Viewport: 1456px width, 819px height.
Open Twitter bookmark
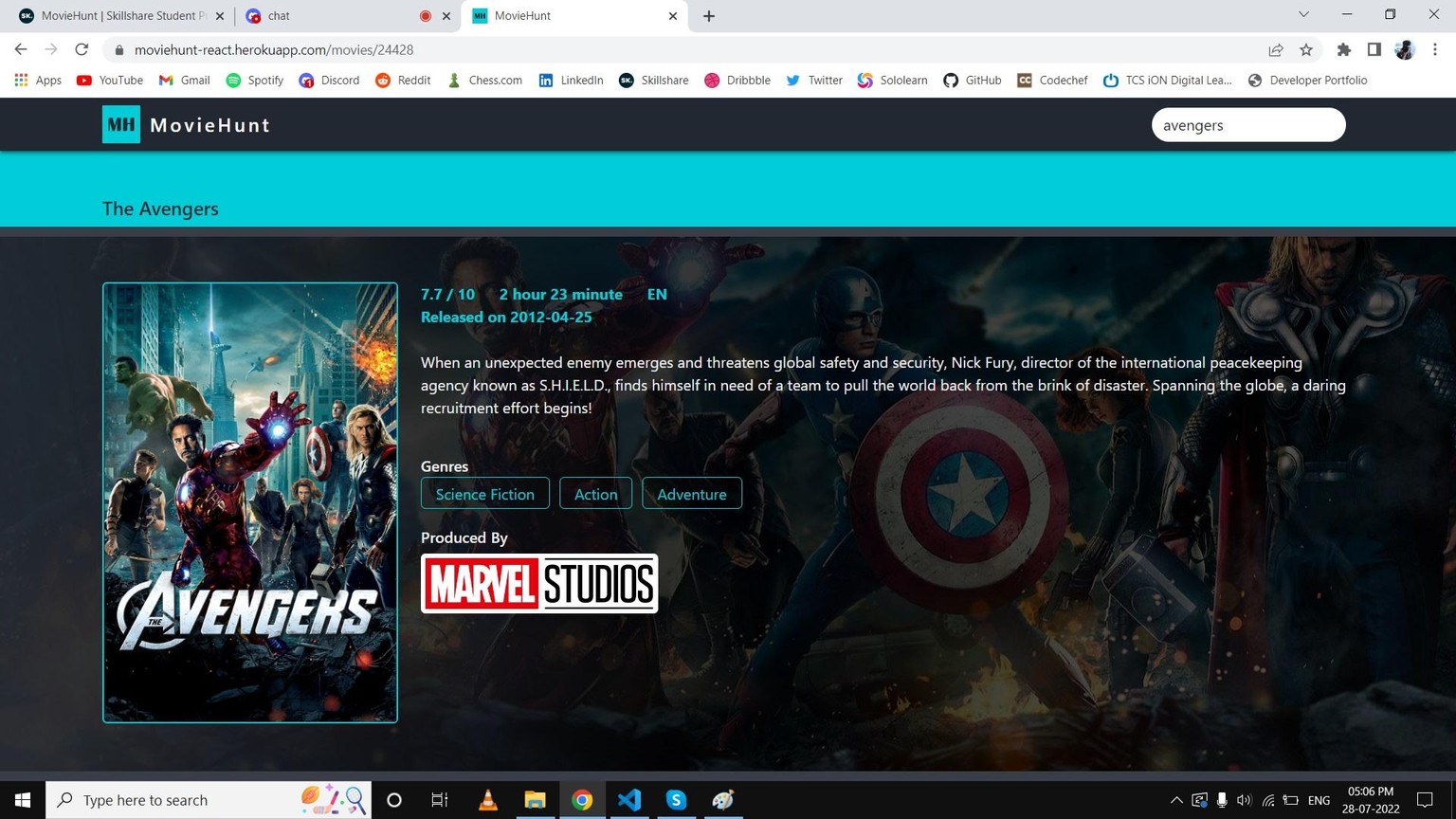814,81
